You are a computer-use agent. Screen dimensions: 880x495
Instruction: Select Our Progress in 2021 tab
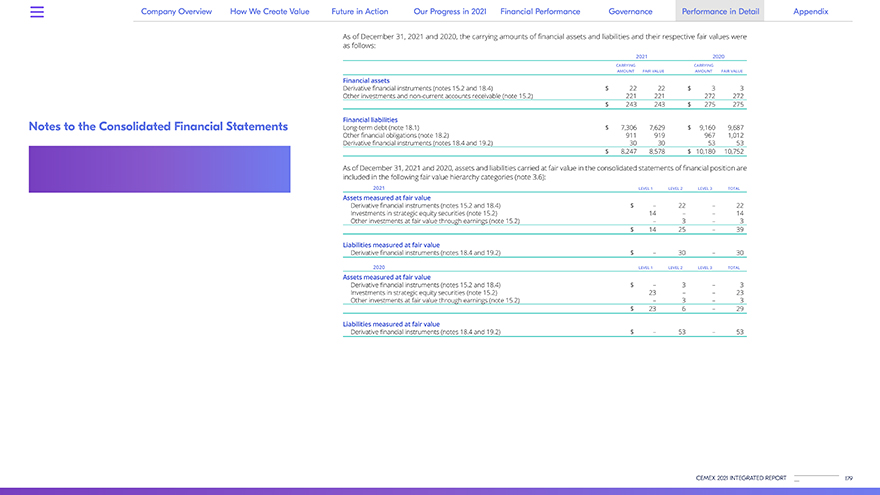pyautogui.click(x=449, y=11)
